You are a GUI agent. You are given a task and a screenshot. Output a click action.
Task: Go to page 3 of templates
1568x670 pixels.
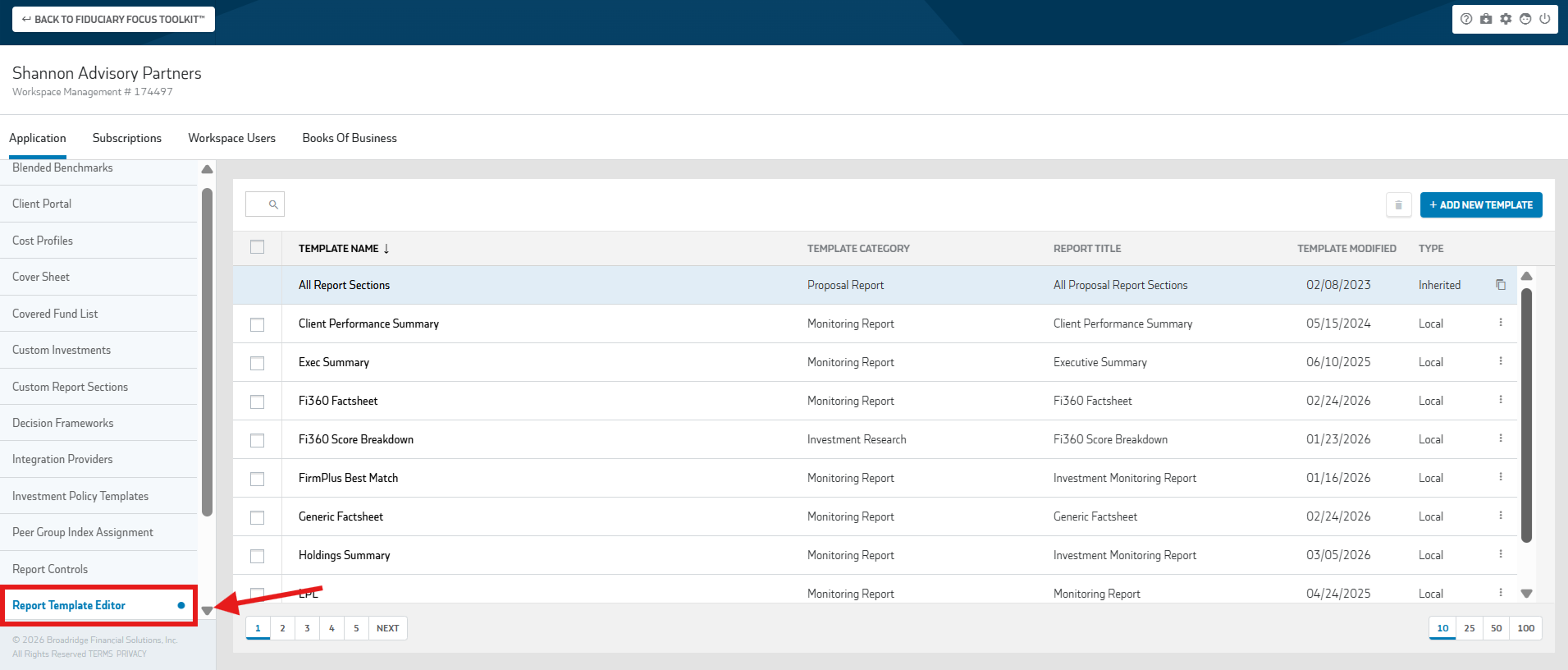click(307, 628)
